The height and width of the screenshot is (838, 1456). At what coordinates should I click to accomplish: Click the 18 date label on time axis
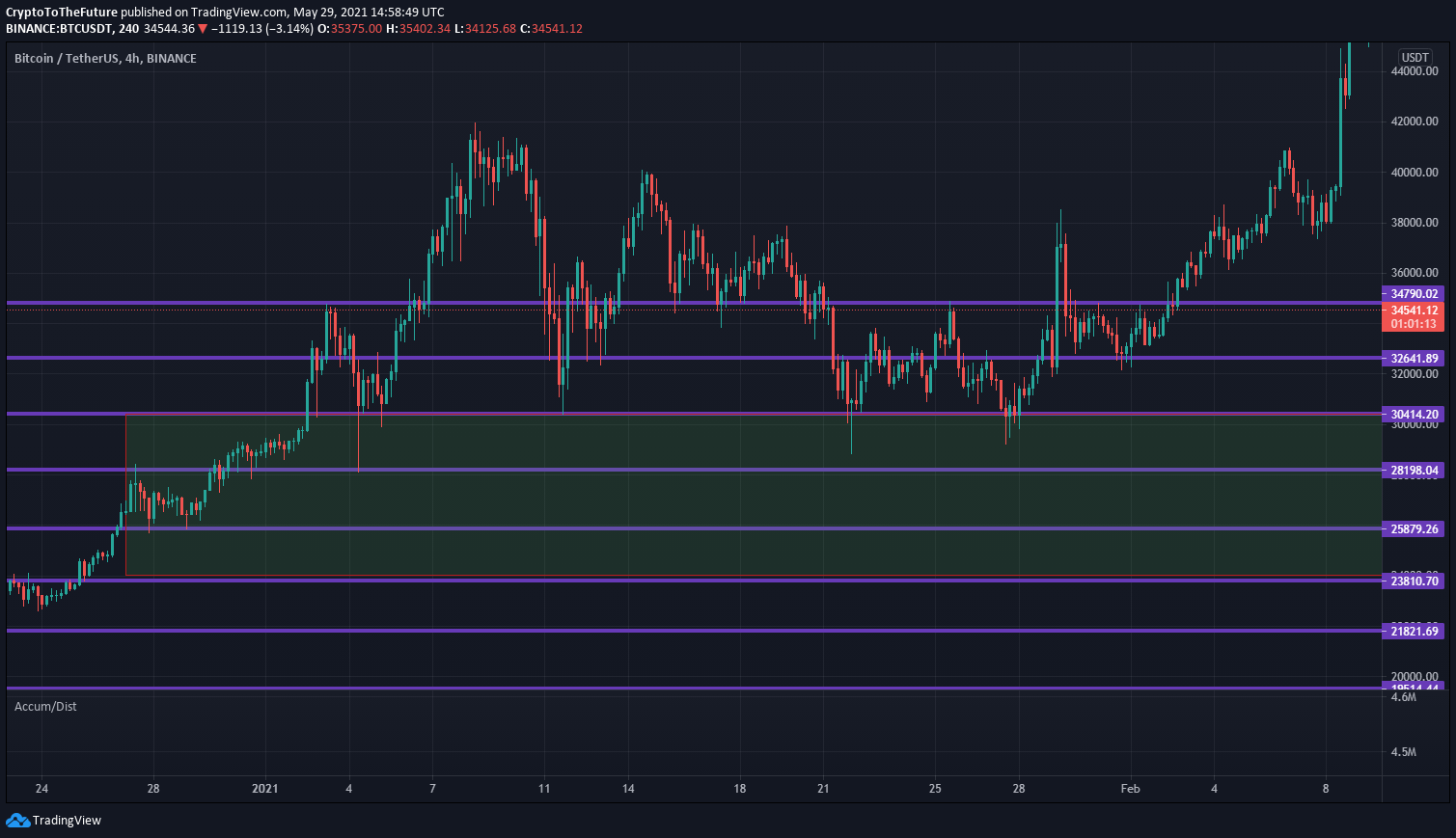[739, 789]
